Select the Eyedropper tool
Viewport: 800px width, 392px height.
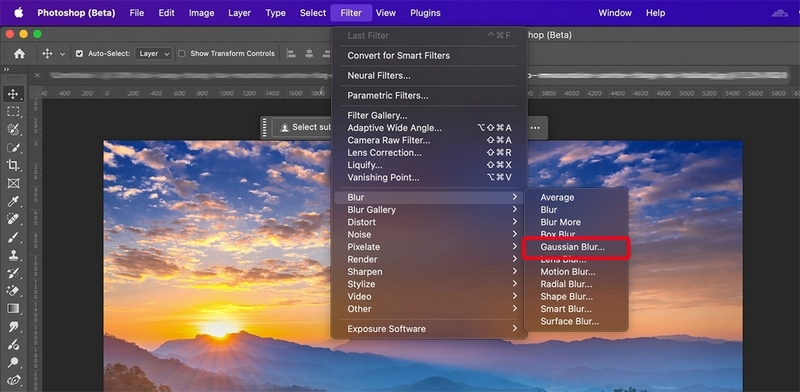(13, 201)
